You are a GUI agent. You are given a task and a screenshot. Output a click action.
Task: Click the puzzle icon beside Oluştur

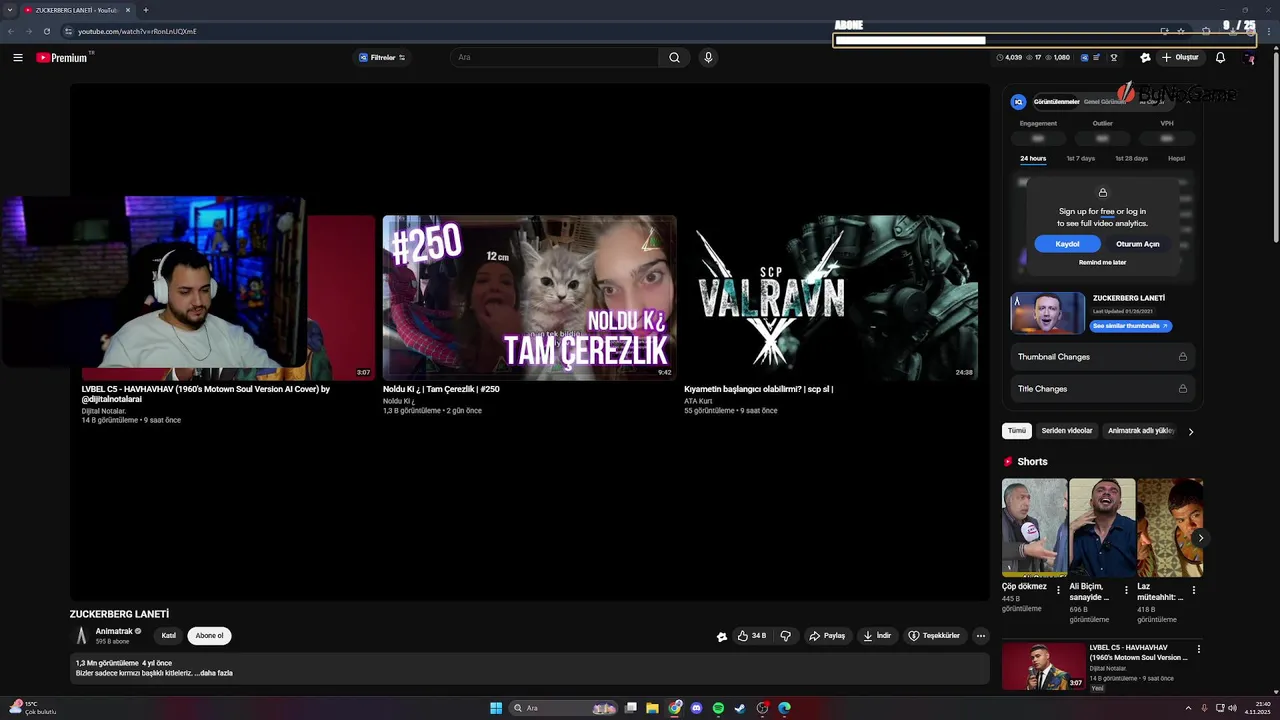(x=1145, y=58)
